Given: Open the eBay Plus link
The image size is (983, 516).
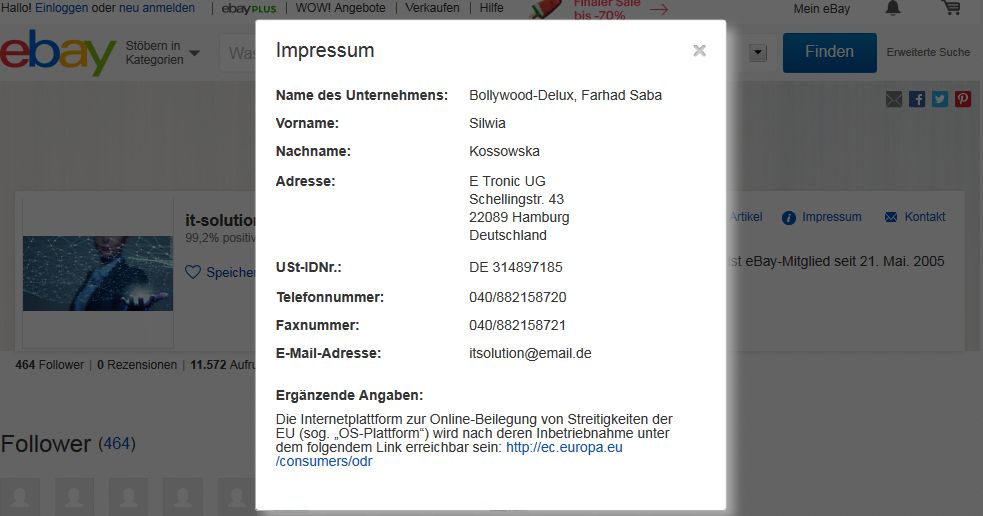Looking at the screenshot, I should tap(249, 9).
